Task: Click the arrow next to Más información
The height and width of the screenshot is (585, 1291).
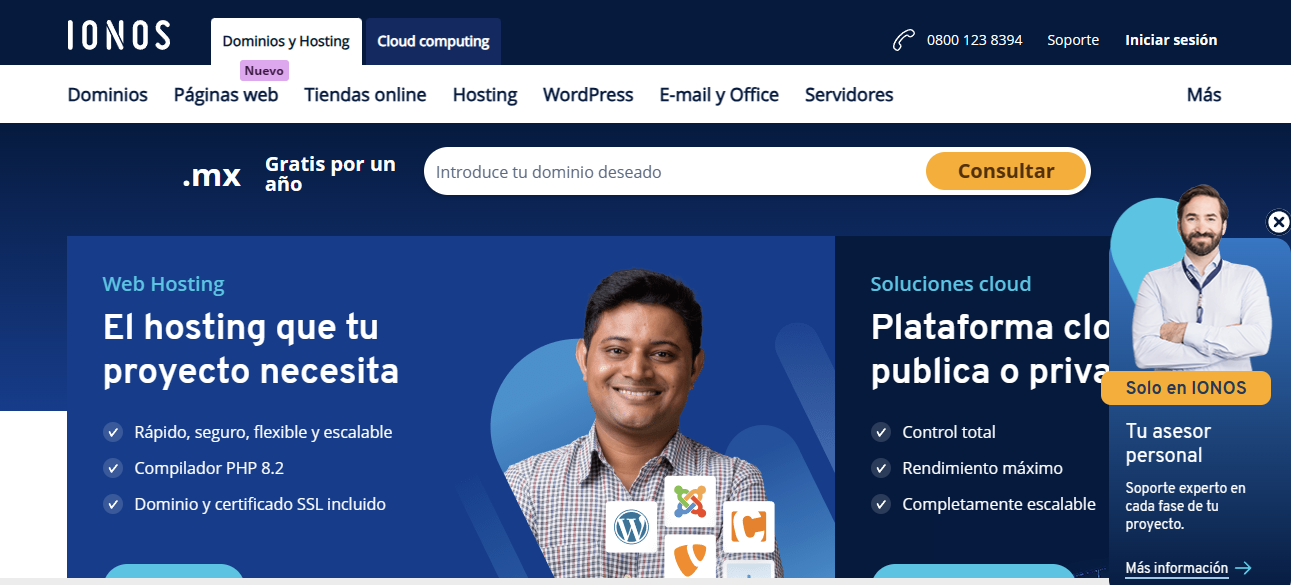Action: 1243,568
